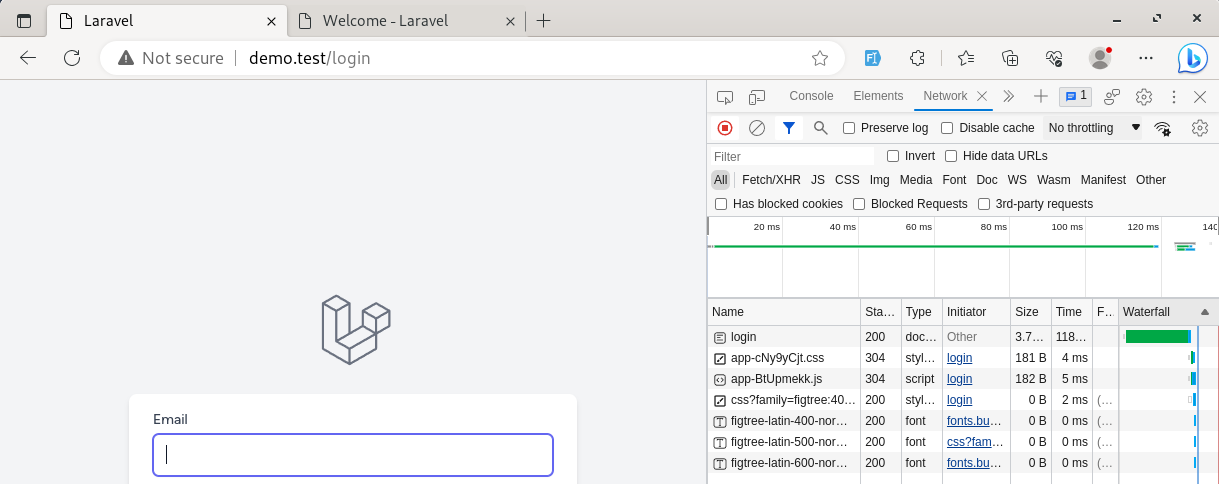Activate the inspect element picker in DevTools
The image size is (1219, 484).
pos(726,97)
